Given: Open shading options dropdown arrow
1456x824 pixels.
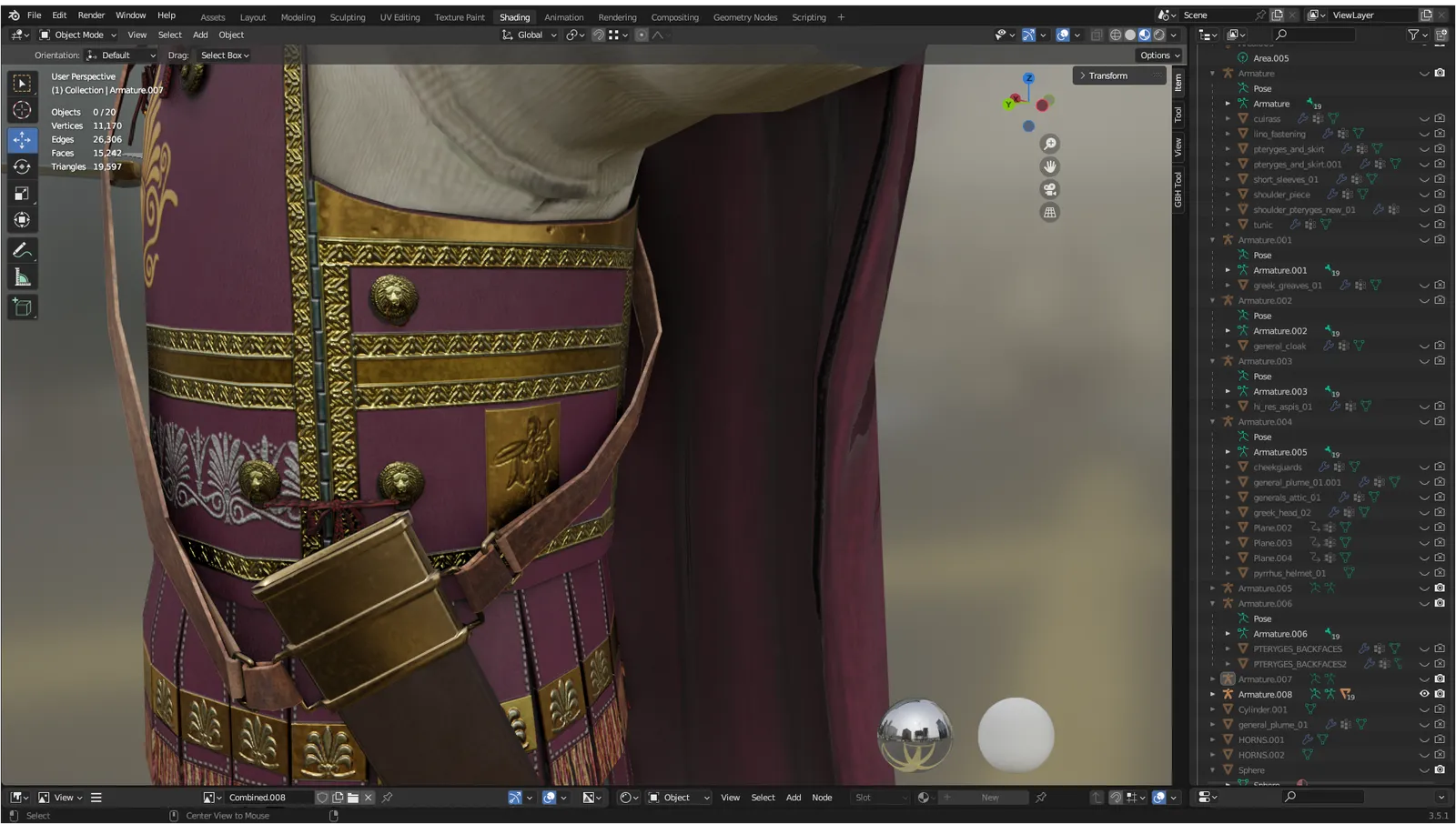Looking at the screenshot, I should 1174,35.
